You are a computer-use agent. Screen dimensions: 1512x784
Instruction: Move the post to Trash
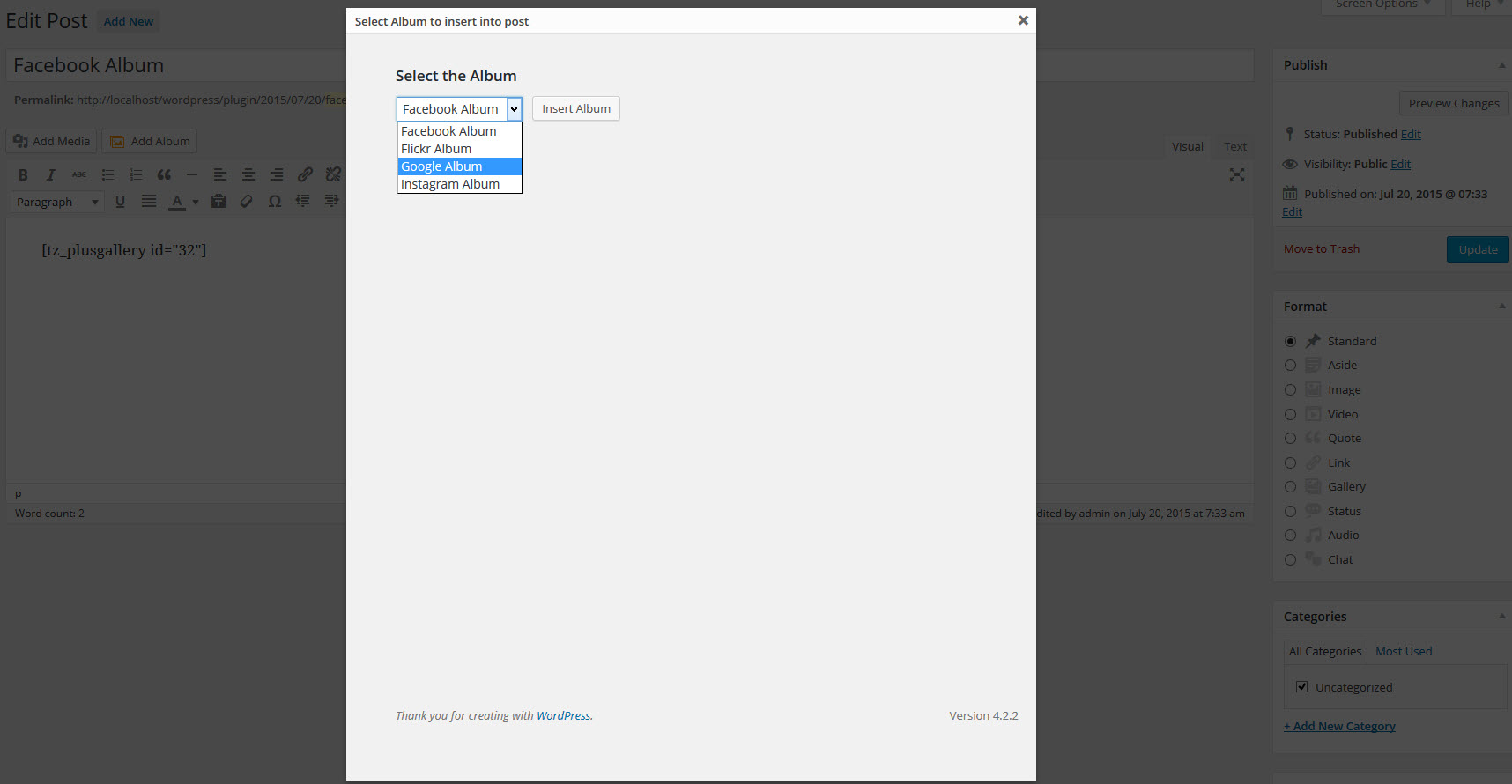click(x=1322, y=248)
